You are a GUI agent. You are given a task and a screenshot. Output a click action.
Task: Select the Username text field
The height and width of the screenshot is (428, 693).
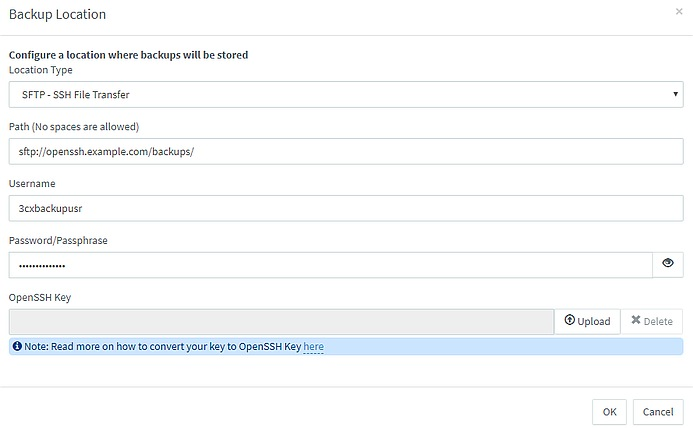click(346, 208)
